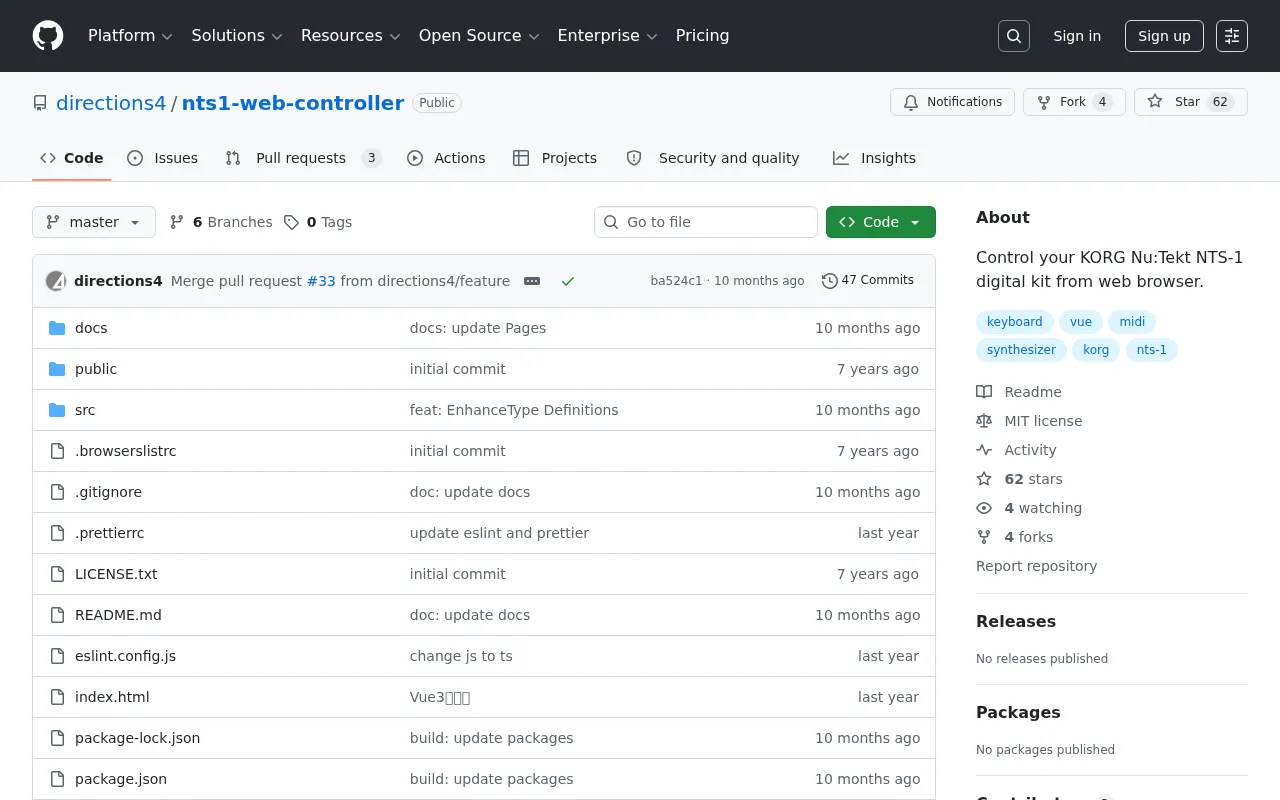
Task: Open the Packages section heading
Action: pos(1018,712)
